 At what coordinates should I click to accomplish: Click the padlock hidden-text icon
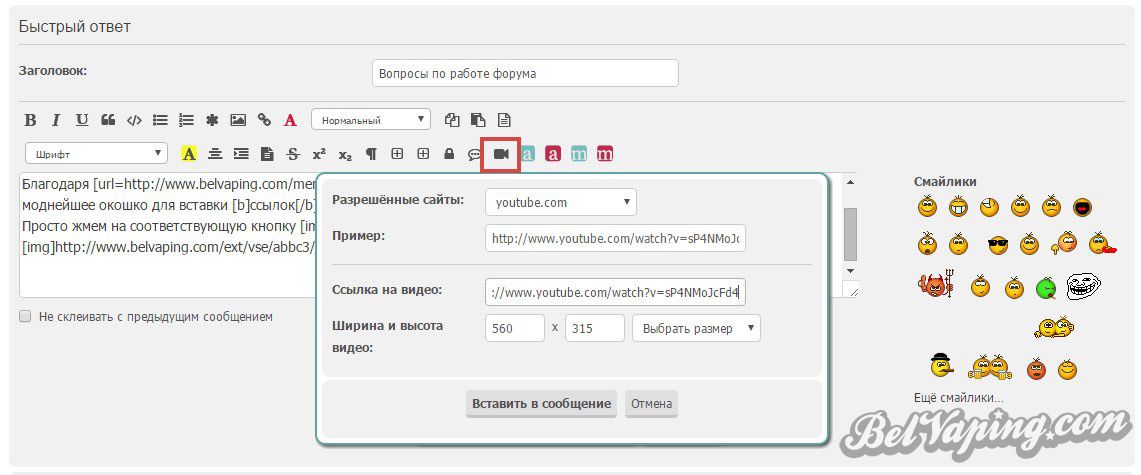click(449, 153)
